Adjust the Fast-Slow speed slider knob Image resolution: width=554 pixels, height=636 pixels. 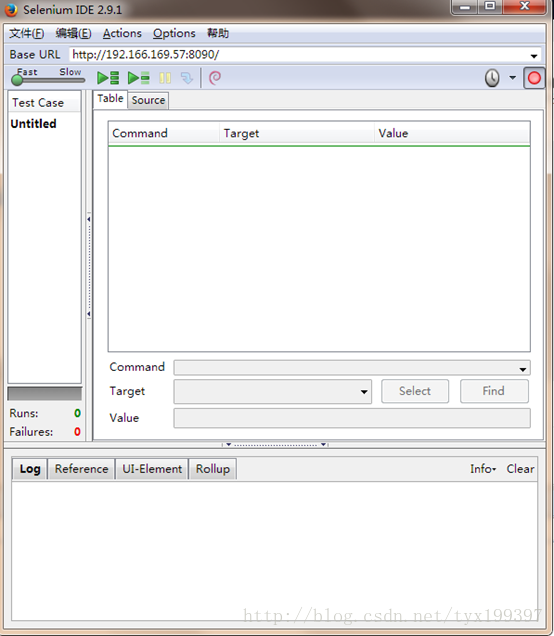(17, 80)
